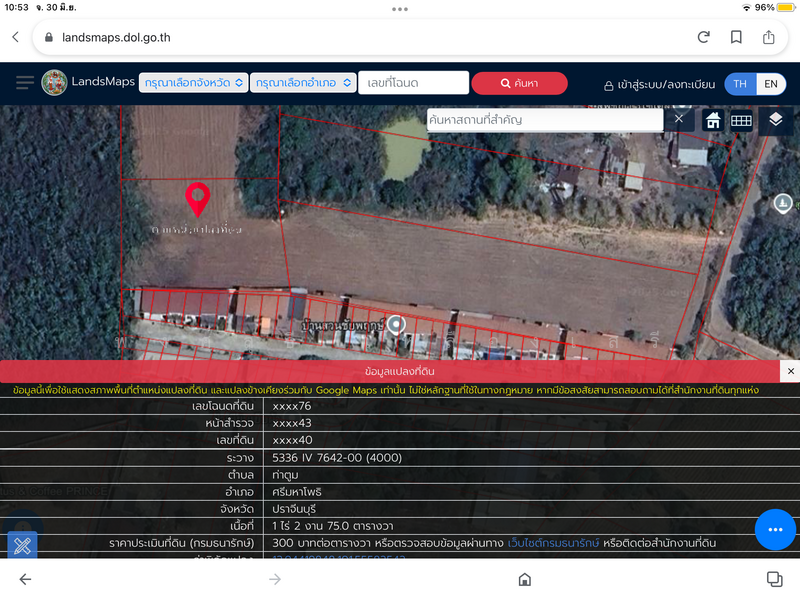Open the Treasury Department website link
The width and height of the screenshot is (800, 600).
coord(554,543)
